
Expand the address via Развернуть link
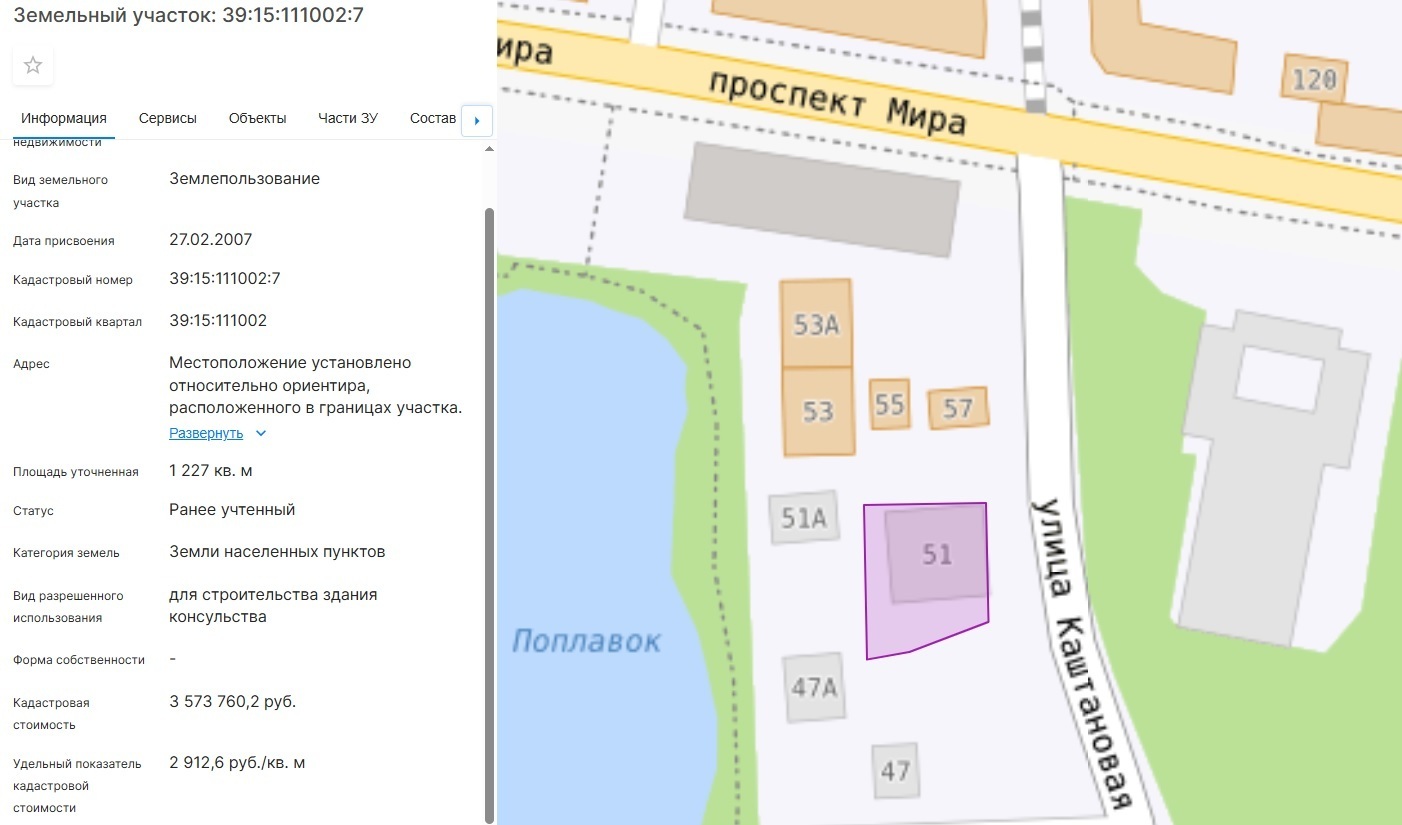click(206, 434)
